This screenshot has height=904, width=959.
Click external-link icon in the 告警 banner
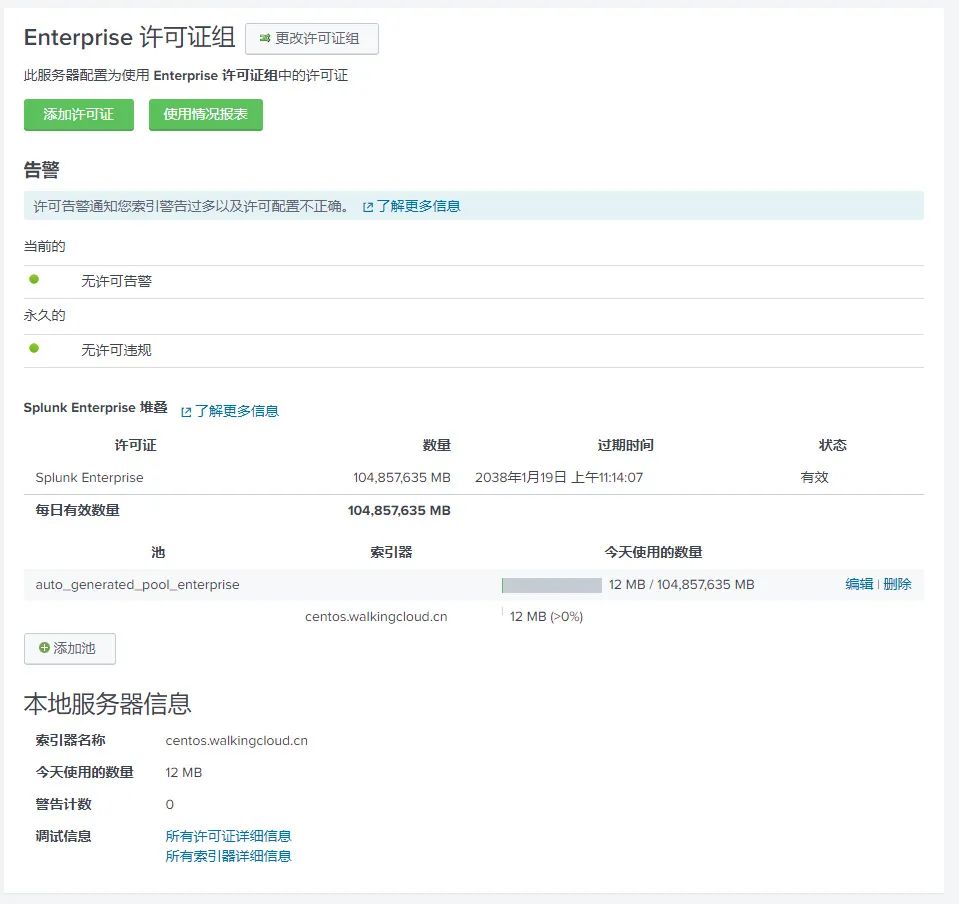click(x=368, y=207)
